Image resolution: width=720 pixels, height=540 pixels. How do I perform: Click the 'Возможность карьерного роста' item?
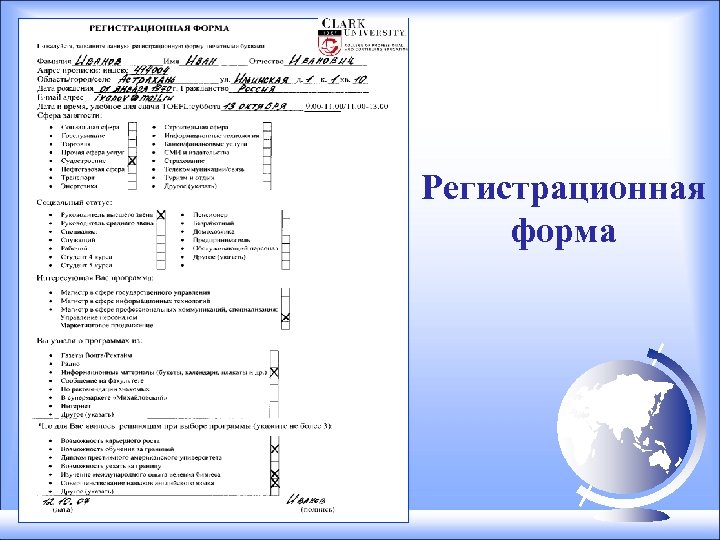tap(110, 441)
